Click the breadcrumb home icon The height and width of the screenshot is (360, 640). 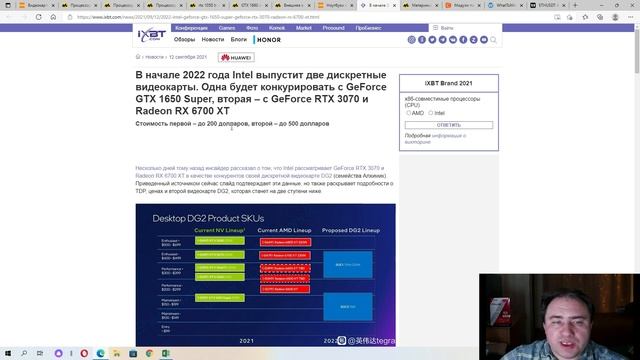click(x=138, y=57)
